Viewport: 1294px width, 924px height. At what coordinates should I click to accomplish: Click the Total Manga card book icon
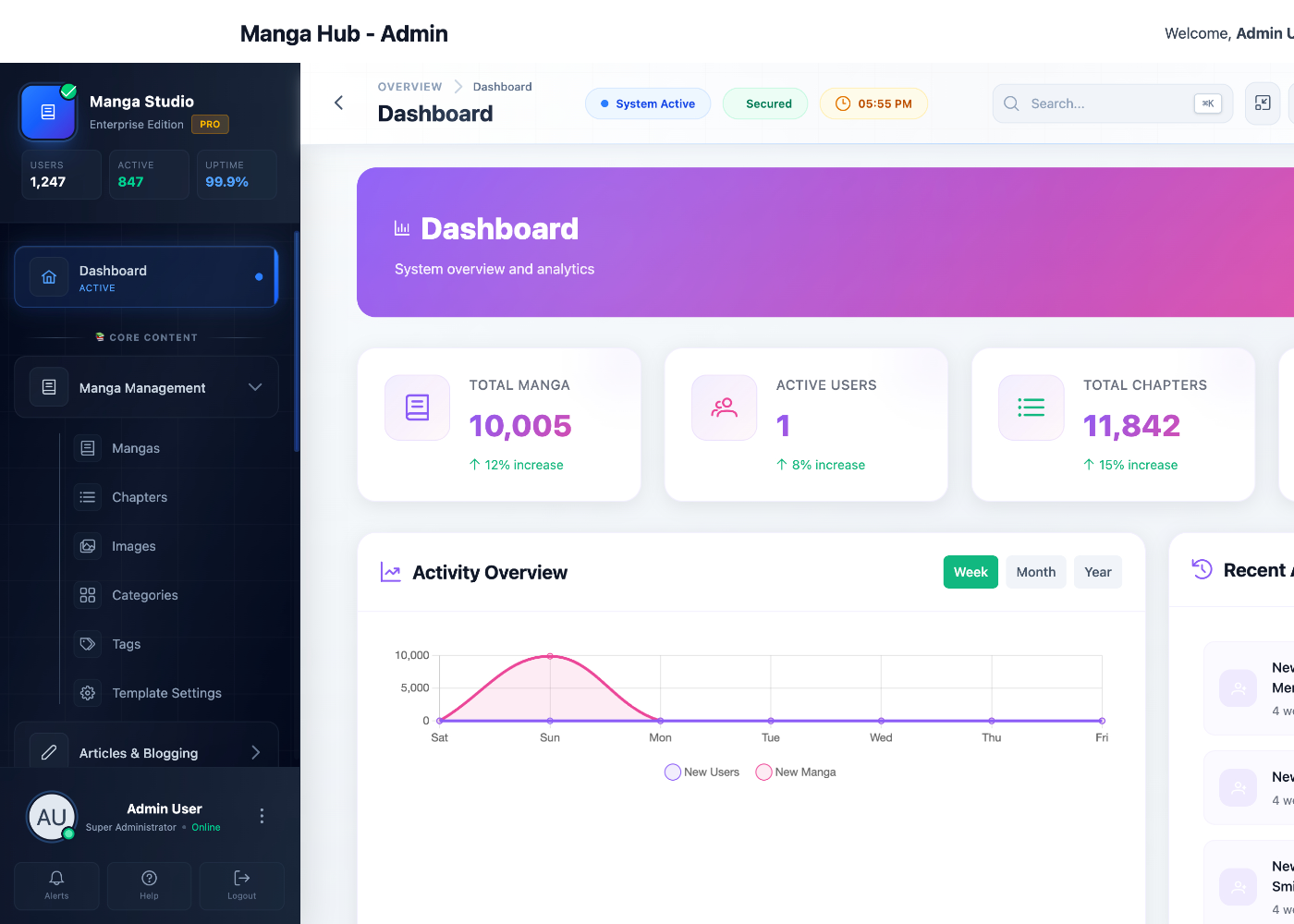coord(417,407)
